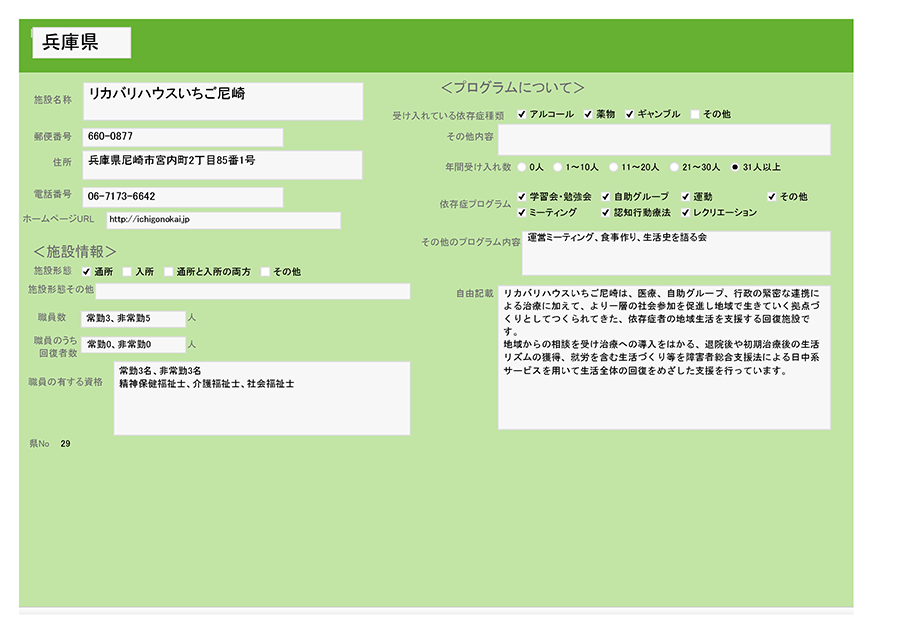This screenshot has height=634, width=897.
Task: Uncheck the 自助グループ checkbox
Action: 606,197
